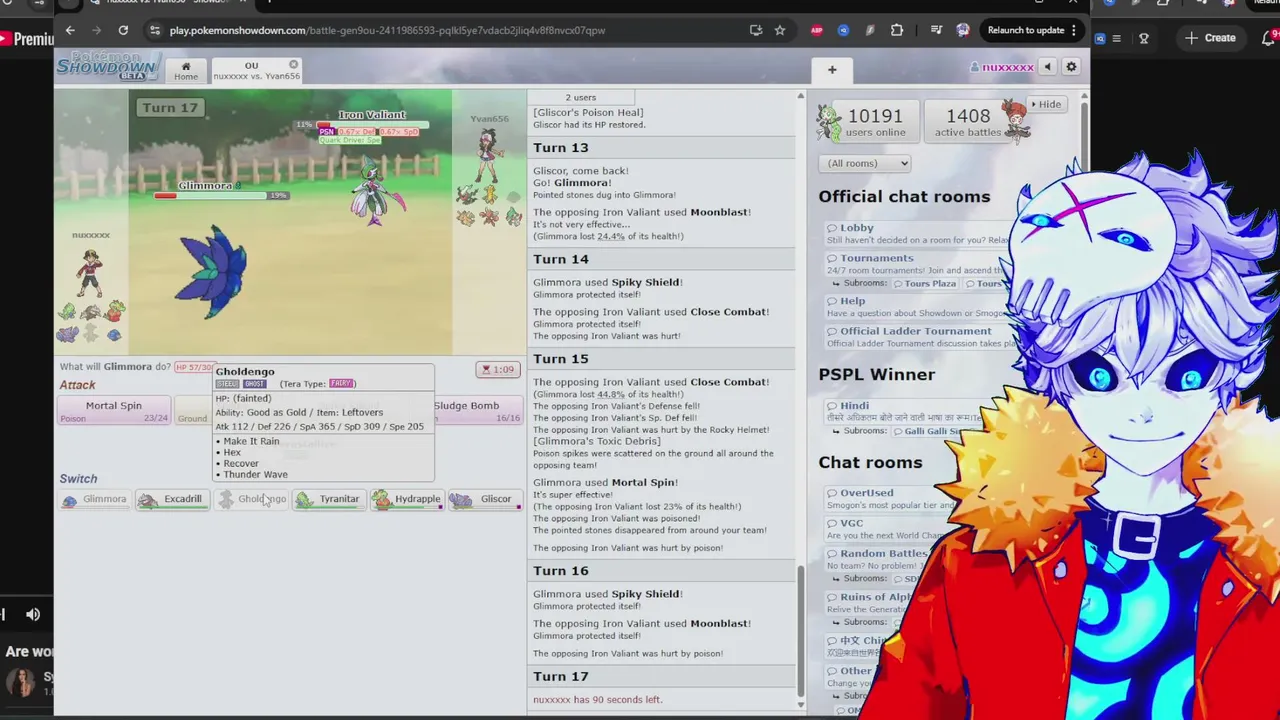Join the Tournaments chat room
Viewport: 1280px width, 720px height.
point(876,258)
